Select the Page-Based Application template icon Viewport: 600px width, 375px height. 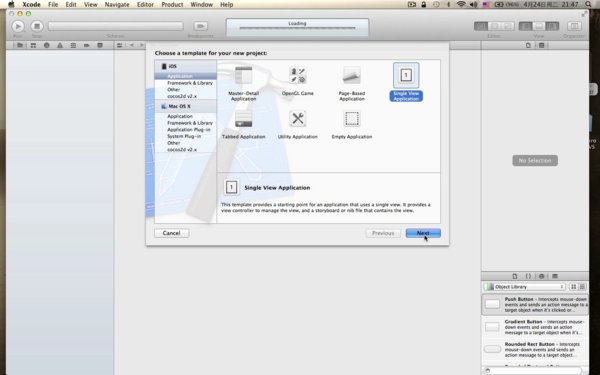352,75
